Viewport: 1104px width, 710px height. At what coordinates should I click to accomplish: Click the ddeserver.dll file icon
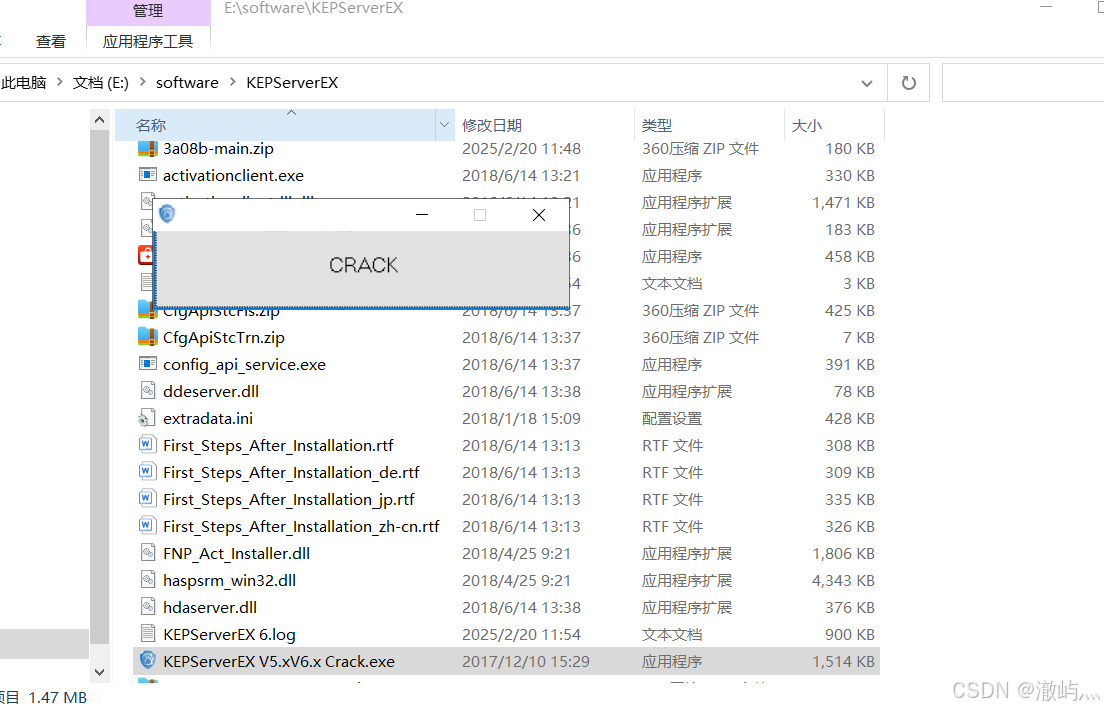click(x=147, y=391)
